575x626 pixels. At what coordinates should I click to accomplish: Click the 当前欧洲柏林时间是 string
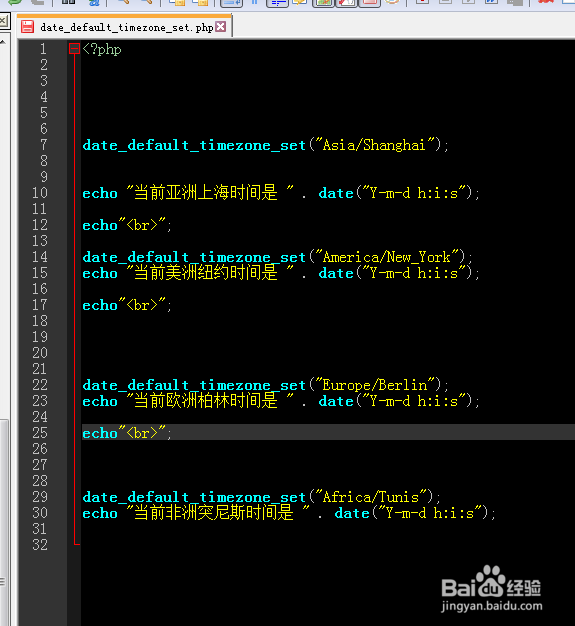pos(210,400)
